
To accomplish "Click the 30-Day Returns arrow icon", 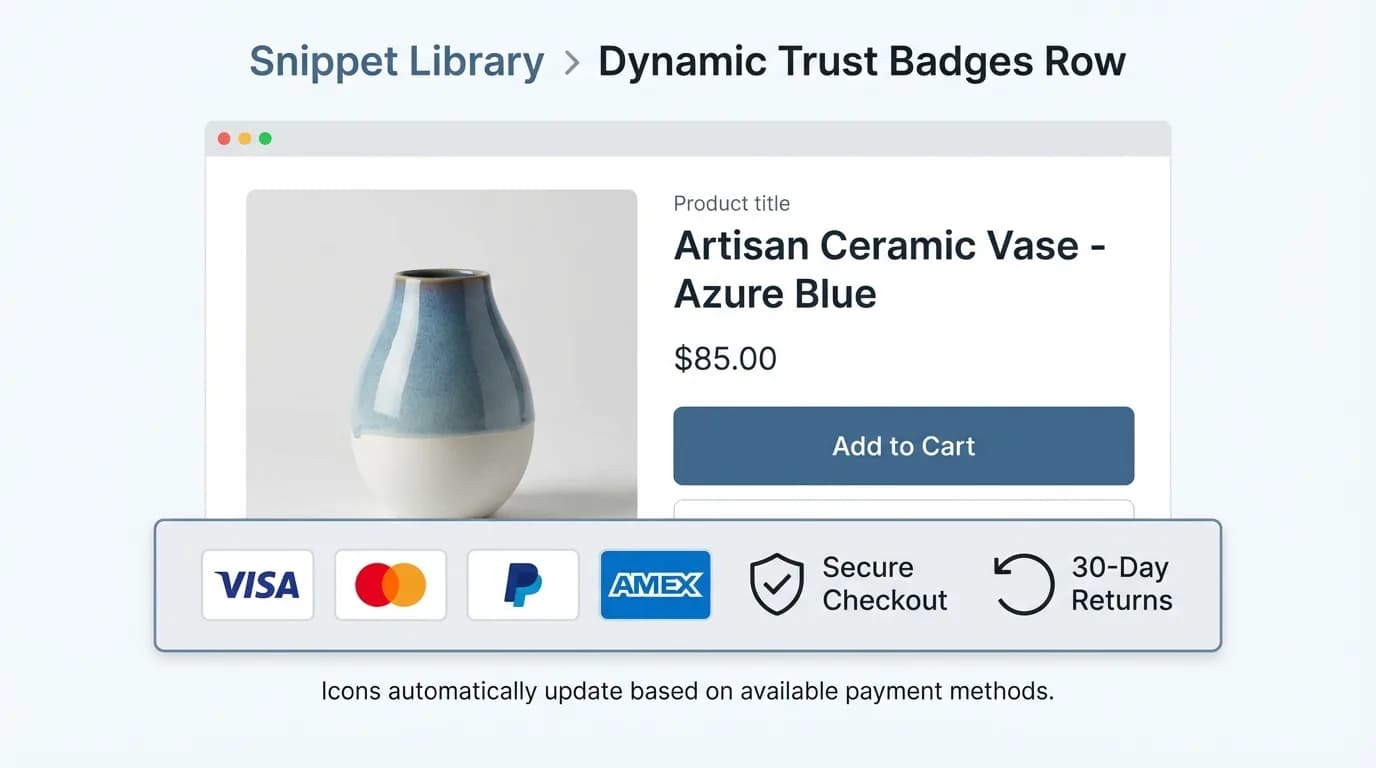I will click(1024, 584).
